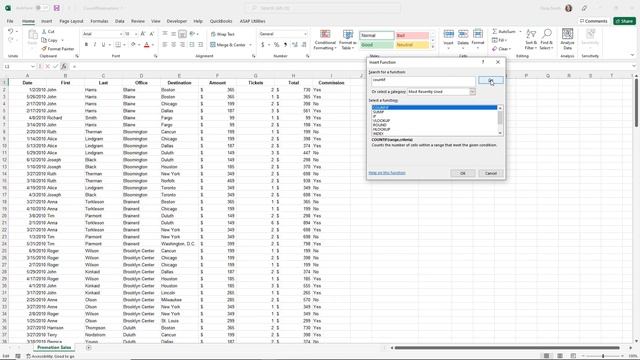Image resolution: width=640 pixels, height=360 pixels.
Task: Click the Percent Style icon
Action: tap(277, 44)
